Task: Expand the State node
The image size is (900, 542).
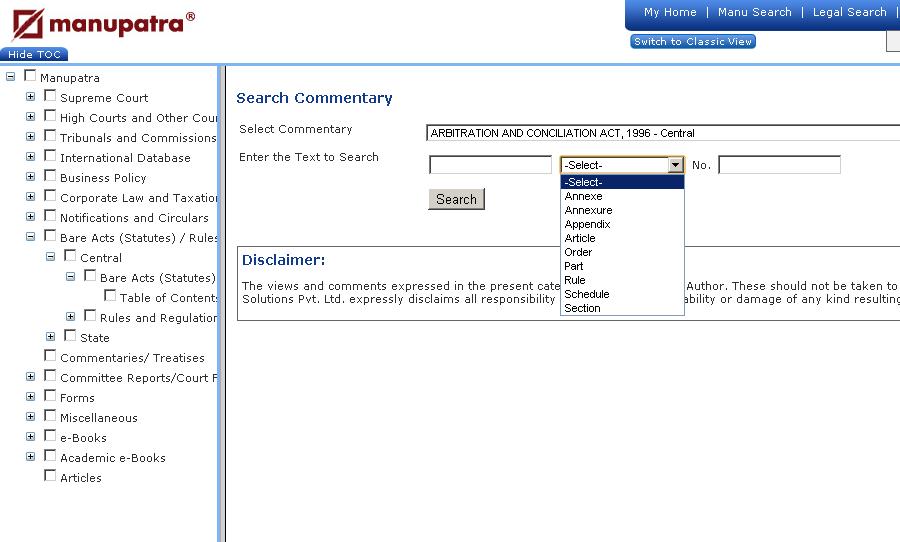Action: pos(51,336)
